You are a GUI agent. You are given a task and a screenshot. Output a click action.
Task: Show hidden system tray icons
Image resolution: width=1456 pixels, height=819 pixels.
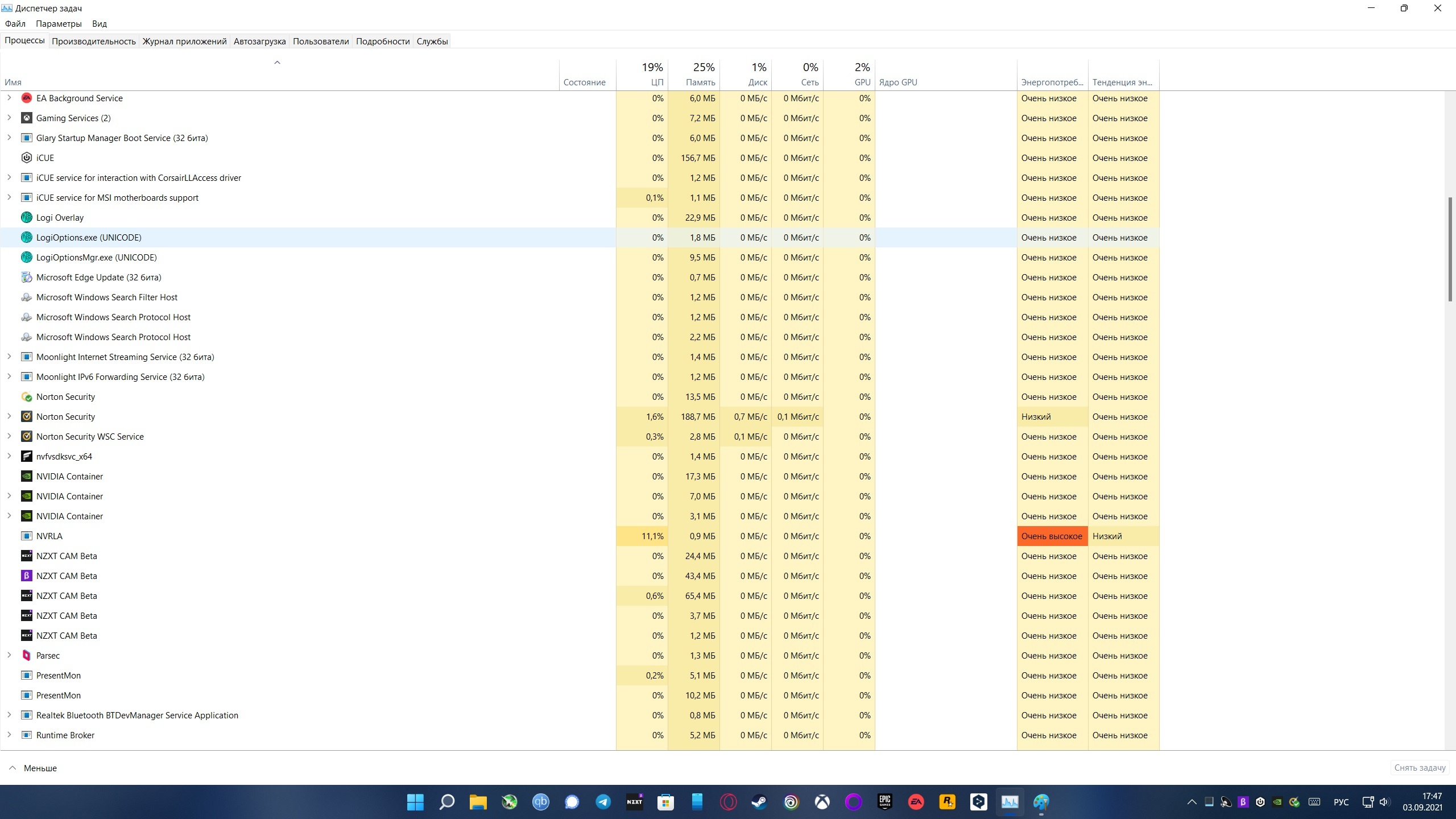(1192, 802)
